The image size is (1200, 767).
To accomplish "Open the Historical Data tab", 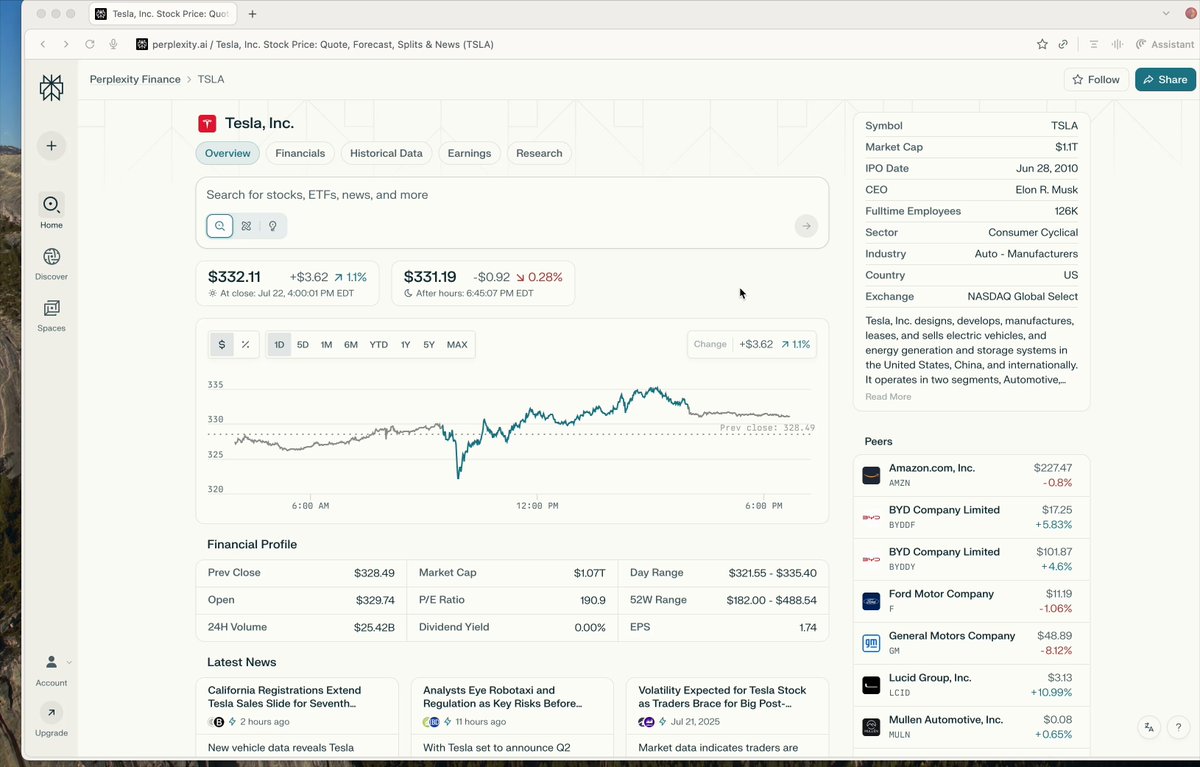I will point(386,153).
